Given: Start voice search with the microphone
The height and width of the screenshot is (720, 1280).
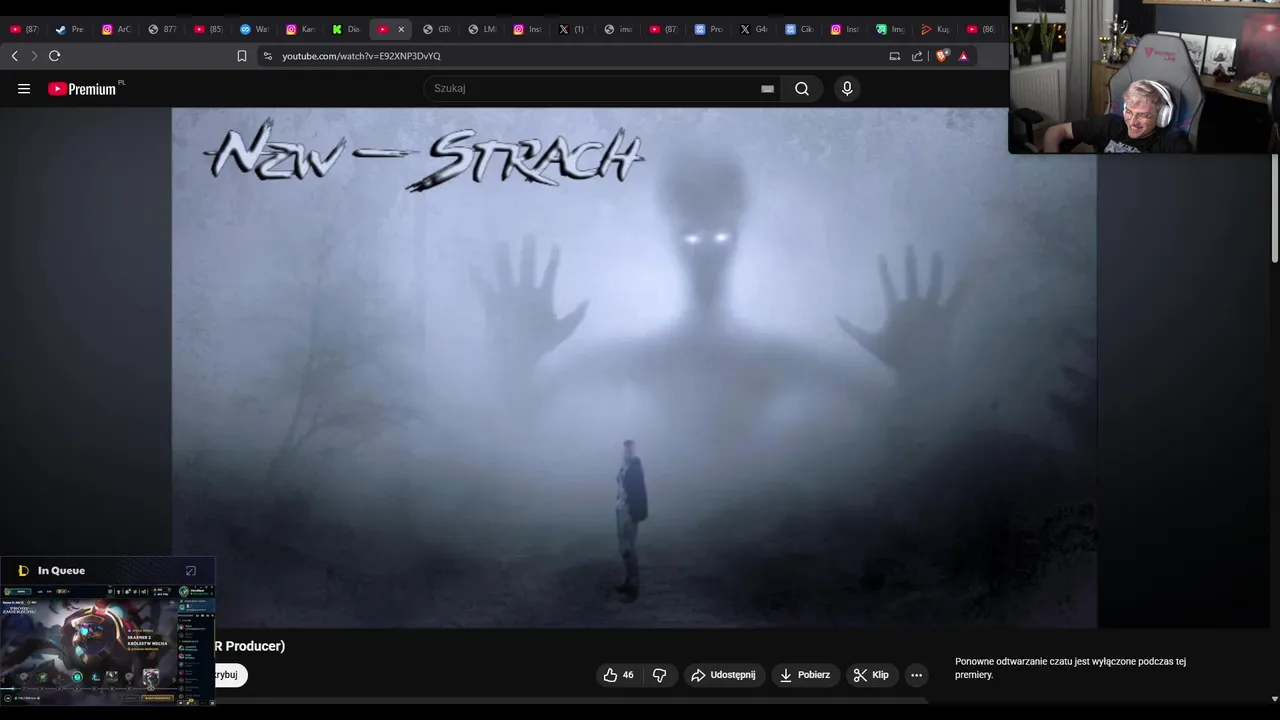Looking at the screenshot, I should (x=847, y=88).
